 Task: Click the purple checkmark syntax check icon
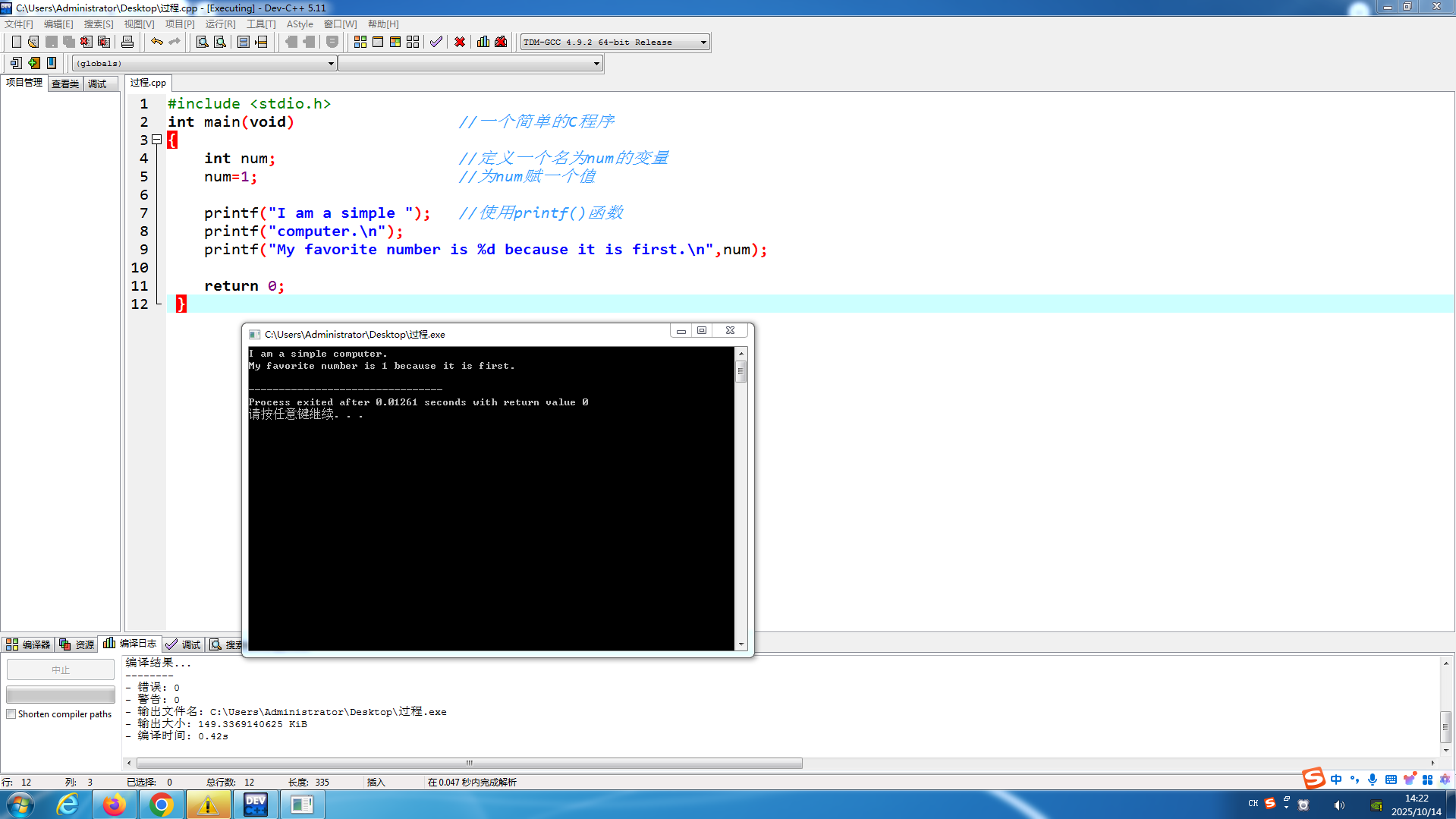click(x=436, y=42)
